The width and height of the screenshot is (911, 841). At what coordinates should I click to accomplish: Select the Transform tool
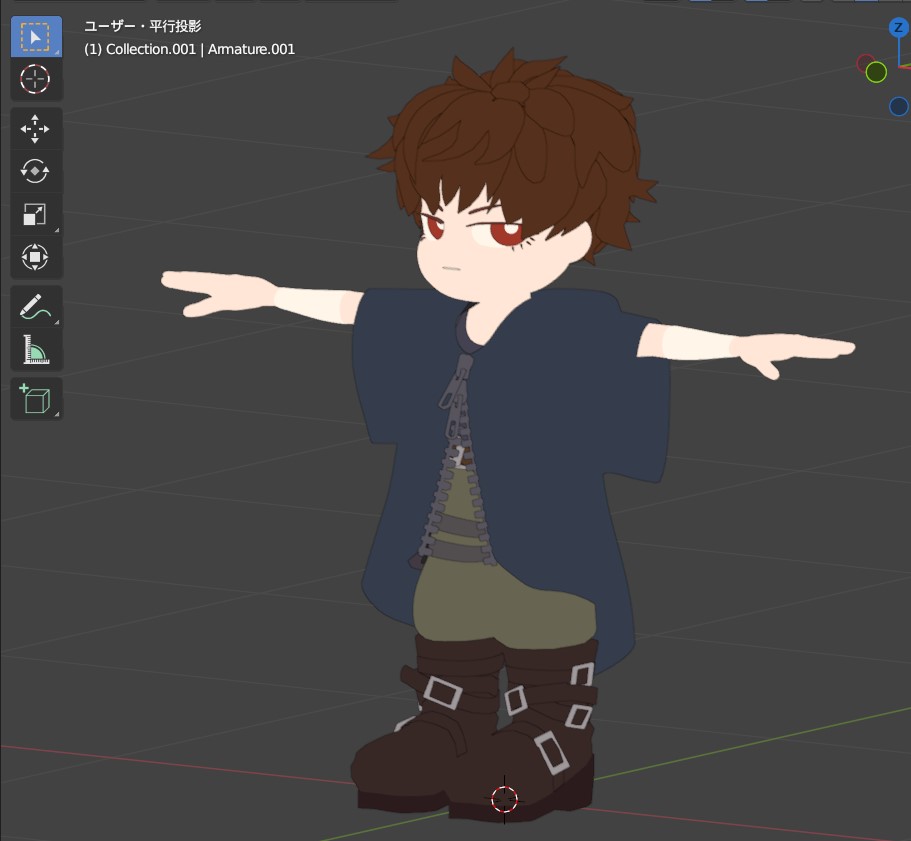tap(36, 257)
